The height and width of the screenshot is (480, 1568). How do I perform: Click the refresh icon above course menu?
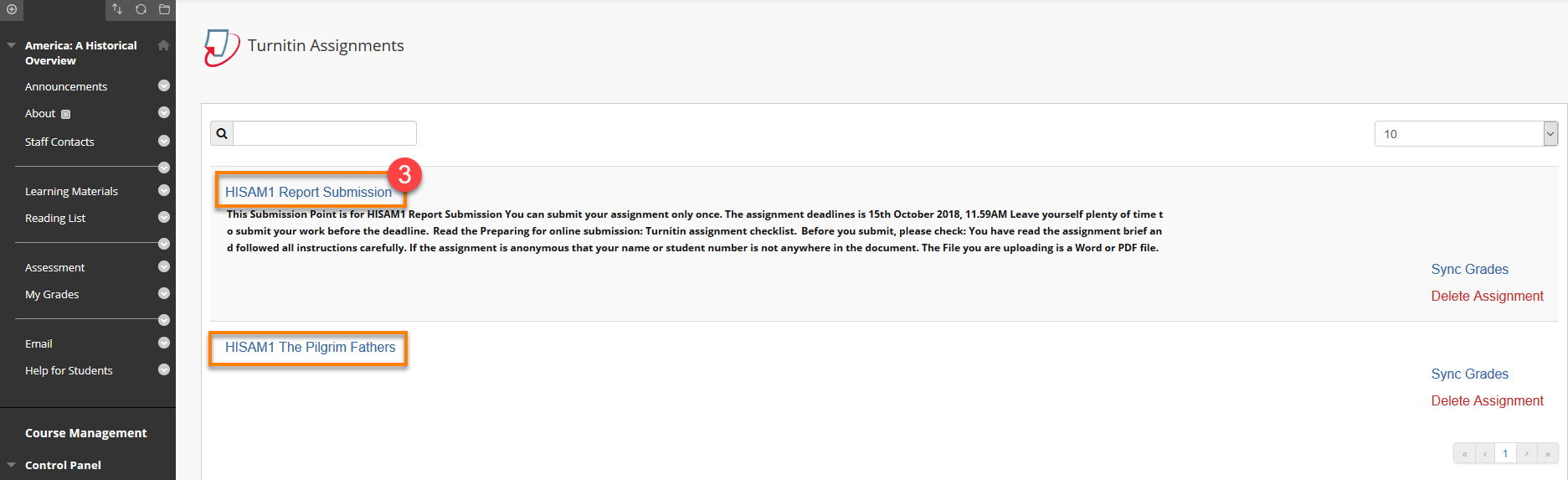coord(141,9)
